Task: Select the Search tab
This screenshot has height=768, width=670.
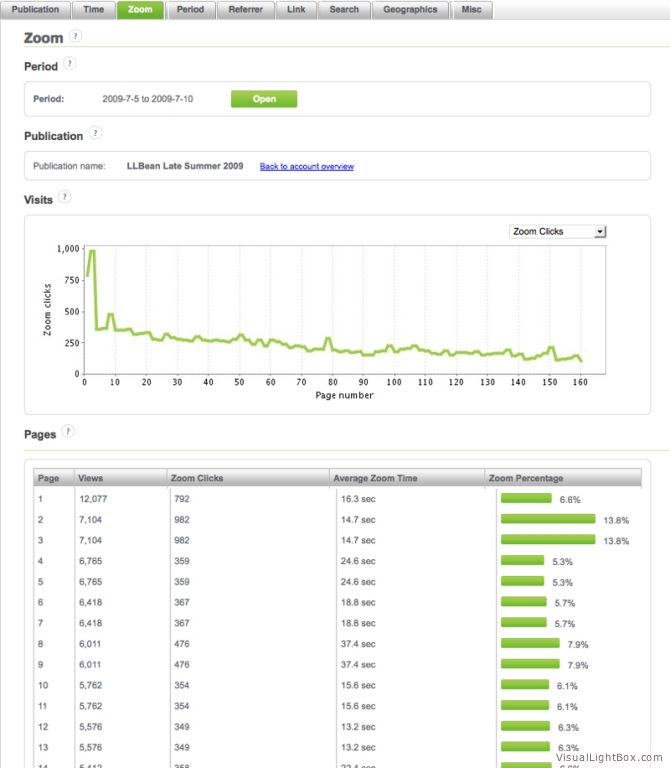Action: coord(344,9)
